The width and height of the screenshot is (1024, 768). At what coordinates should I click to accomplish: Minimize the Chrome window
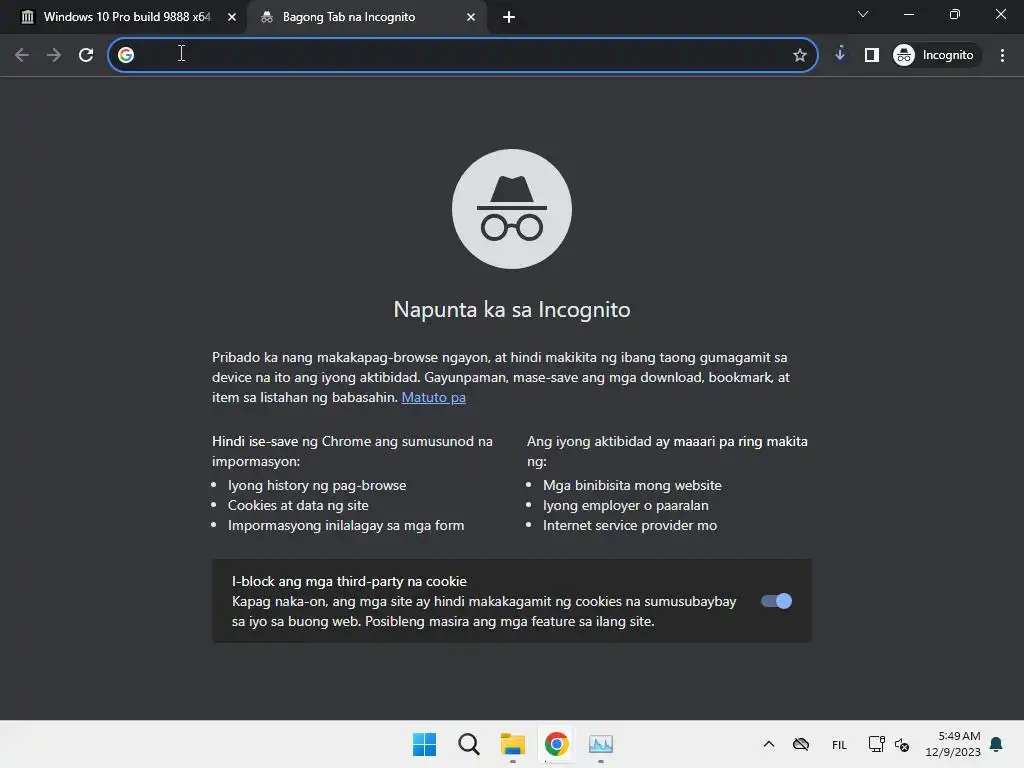tap(908, 14)
